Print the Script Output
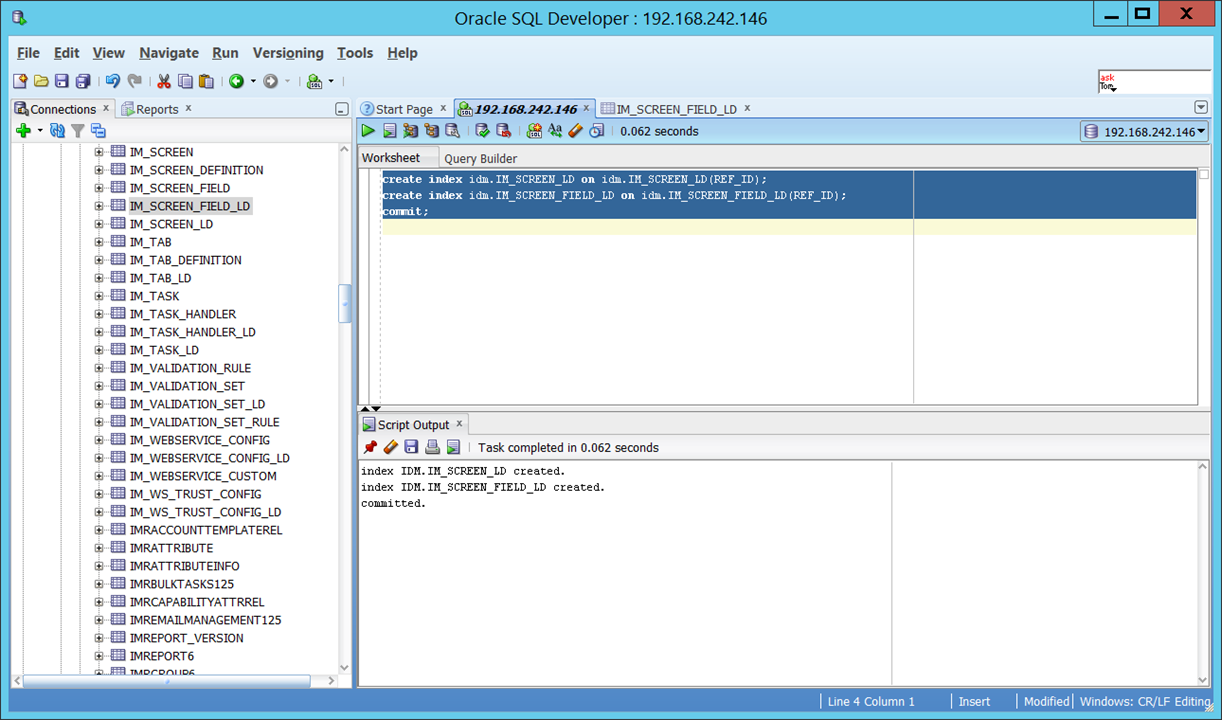Screen dimensions: 1222x720 click(x=432, y=447)
